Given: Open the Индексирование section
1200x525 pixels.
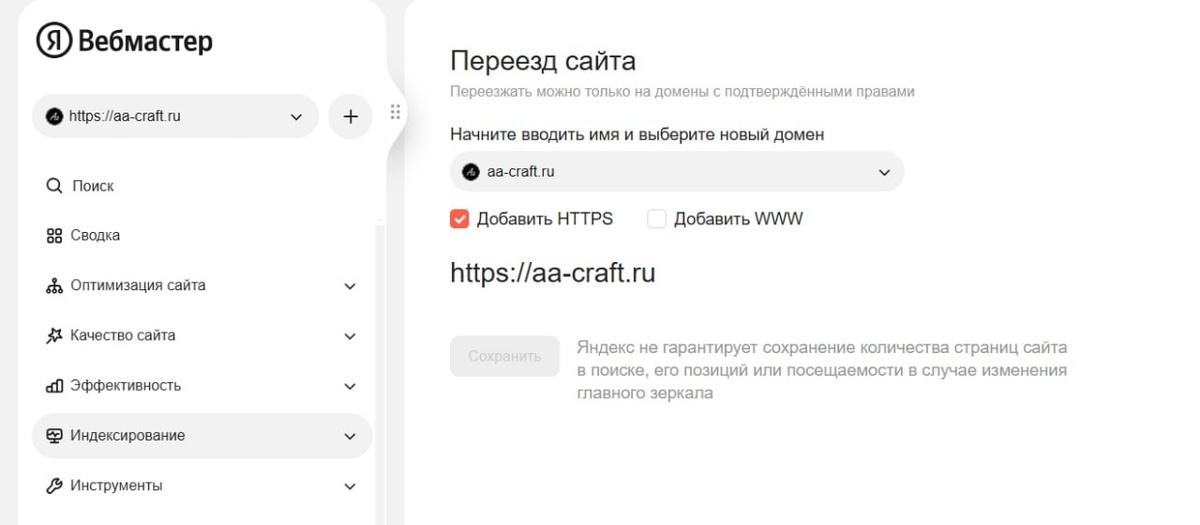Looking at the screenshot, I should click(x=203, y=436).
